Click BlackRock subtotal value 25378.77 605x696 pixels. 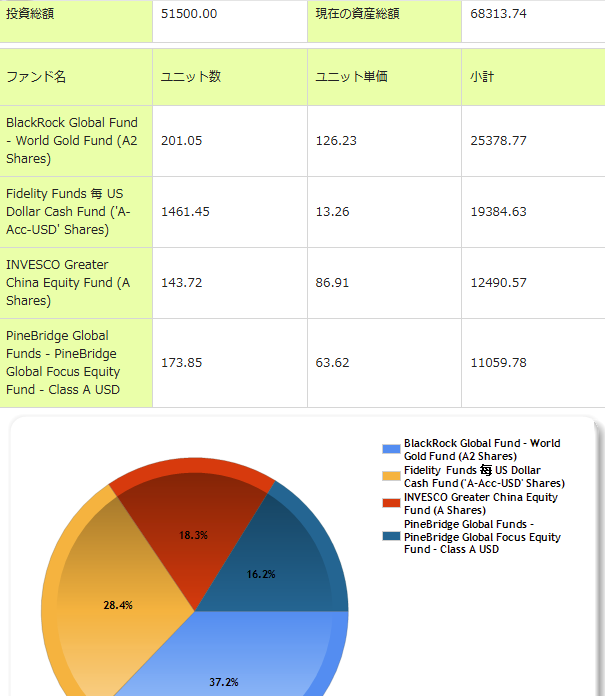498,141
